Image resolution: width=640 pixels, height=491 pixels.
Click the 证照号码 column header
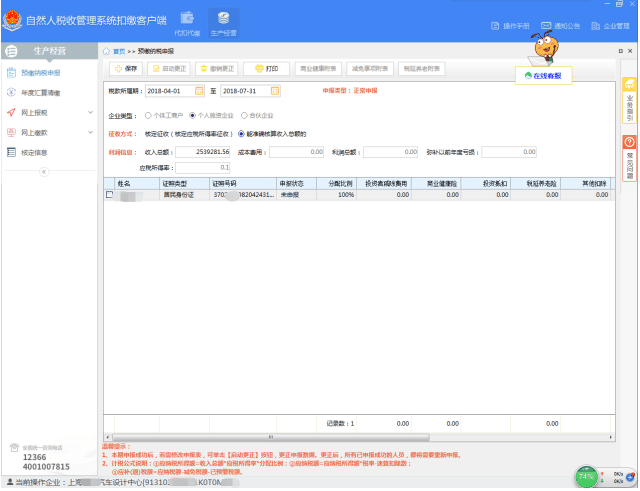(x=243, y=184)
